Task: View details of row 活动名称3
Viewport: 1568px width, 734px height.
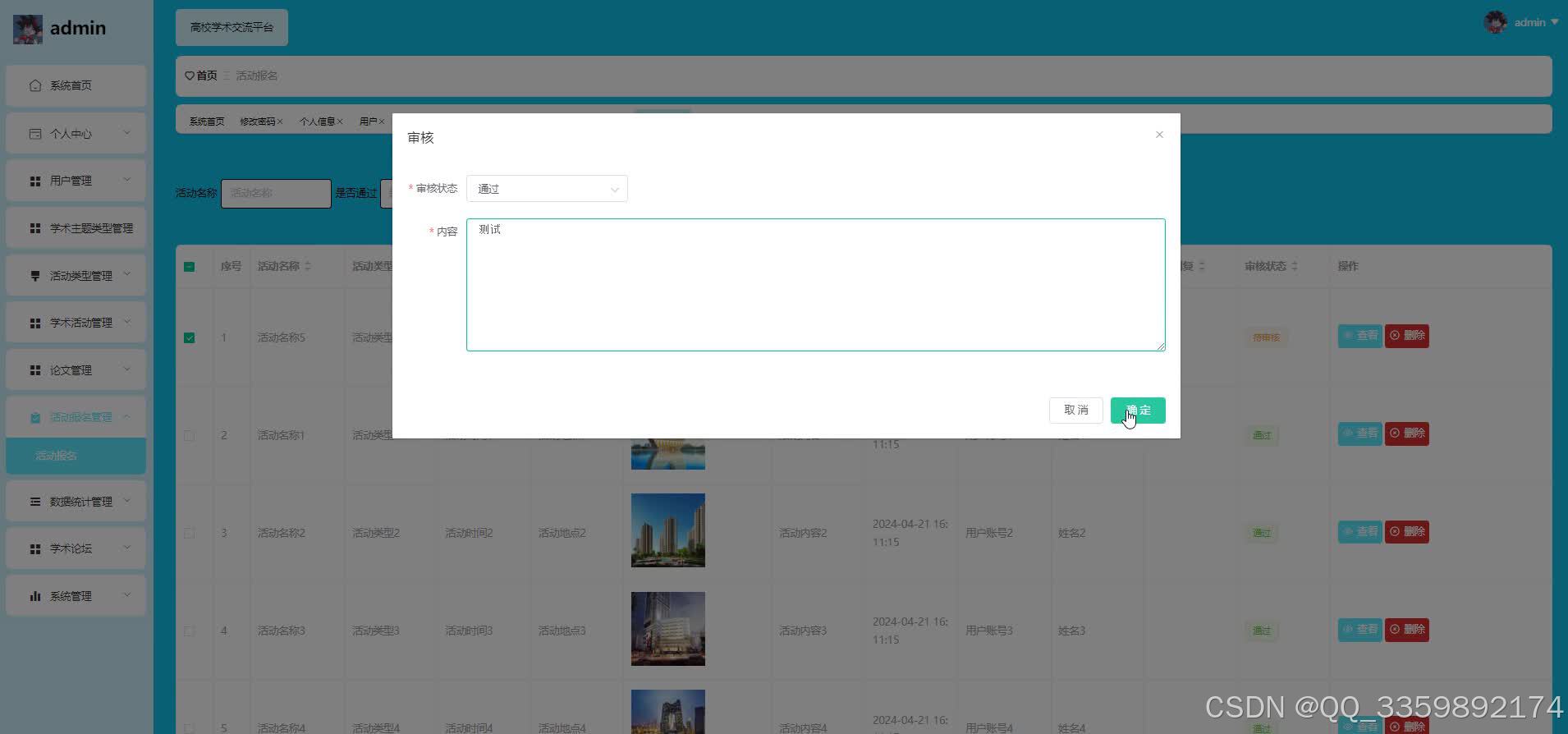Action: click(1359, 630)
